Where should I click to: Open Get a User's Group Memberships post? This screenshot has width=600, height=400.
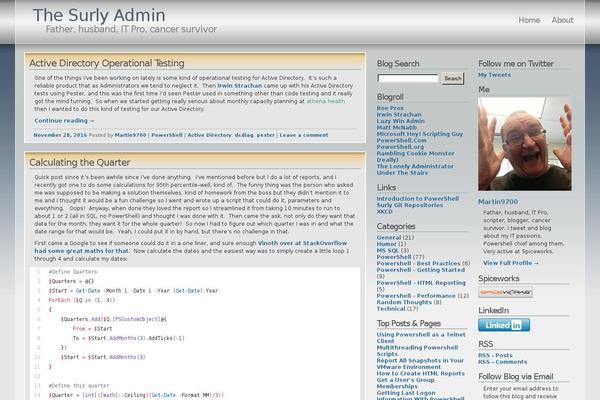coord(405,383)
